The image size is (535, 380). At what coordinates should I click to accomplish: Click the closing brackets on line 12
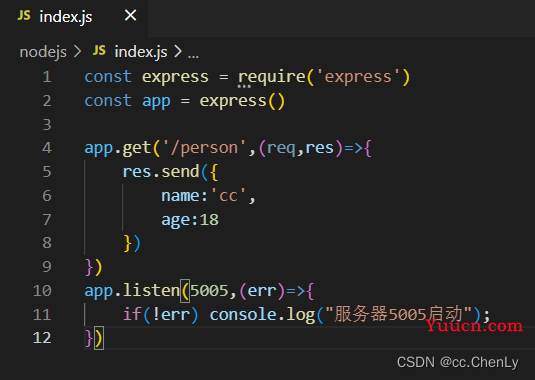pos(94,338)
